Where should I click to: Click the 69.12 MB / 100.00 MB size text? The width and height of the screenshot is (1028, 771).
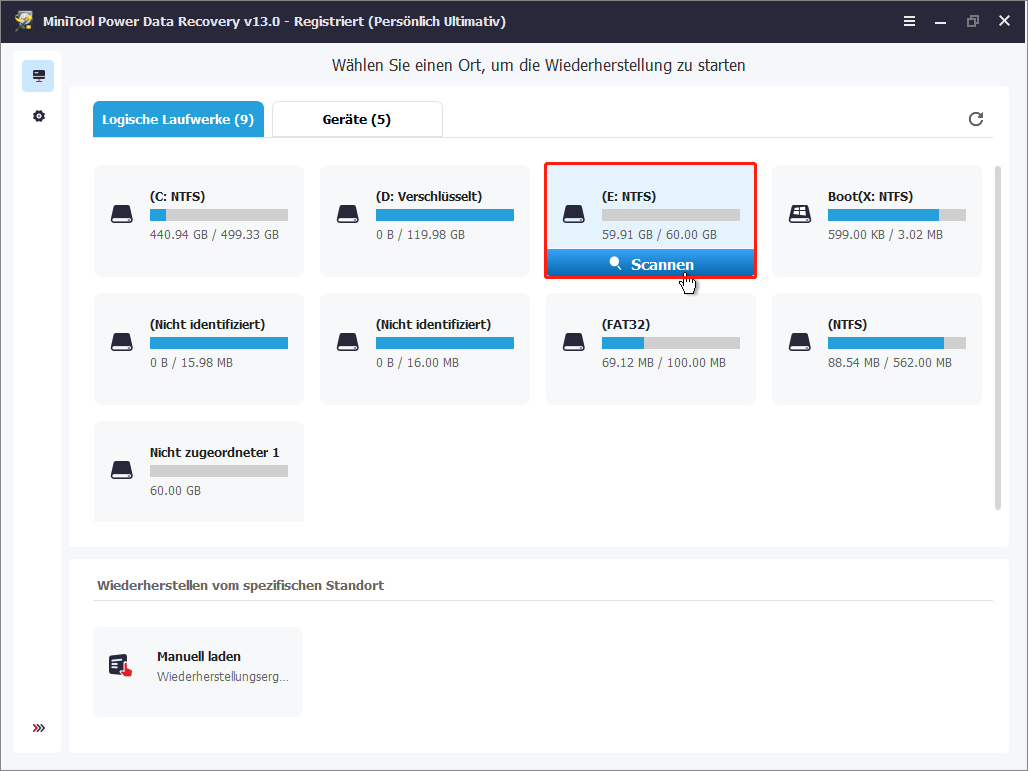(664, 362)
